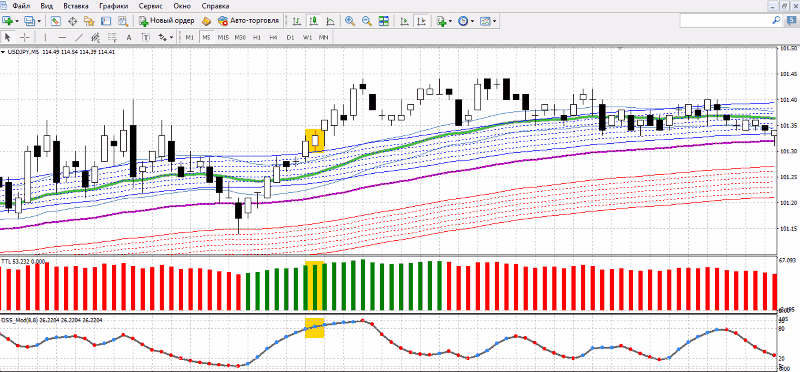Open the Вставка menu
This screenshot has width=800, height=372.
(x=76, y=6)
